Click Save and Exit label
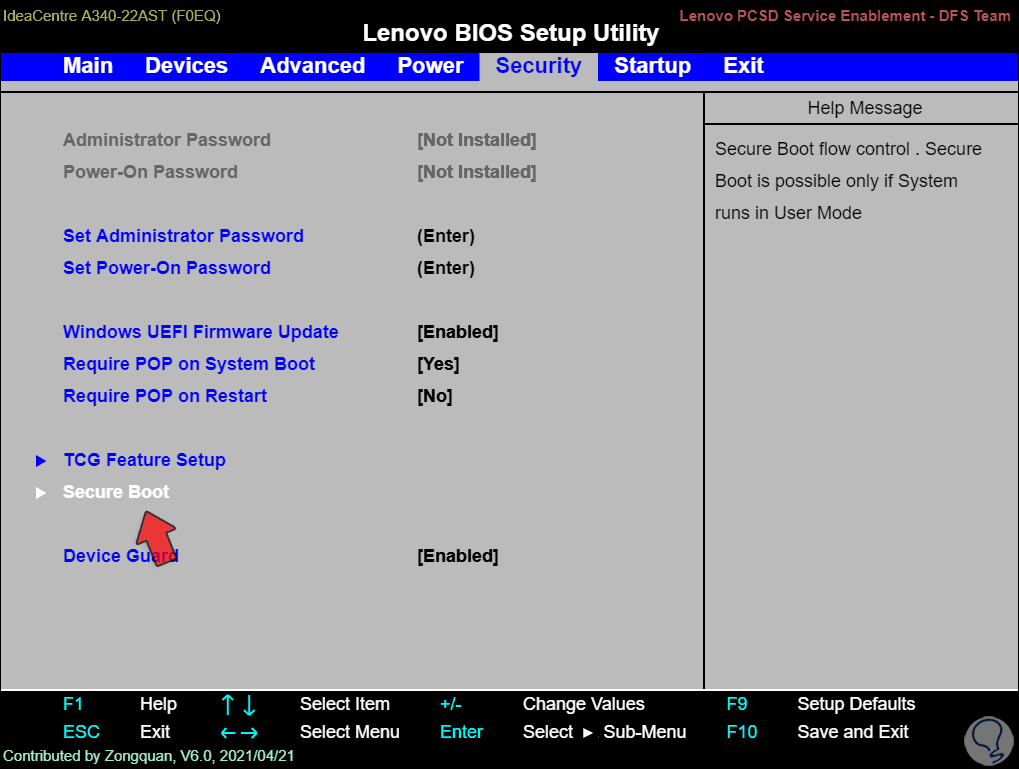Image resolution: width=1019 pixels, height=769 pixels. click(853, 732)
